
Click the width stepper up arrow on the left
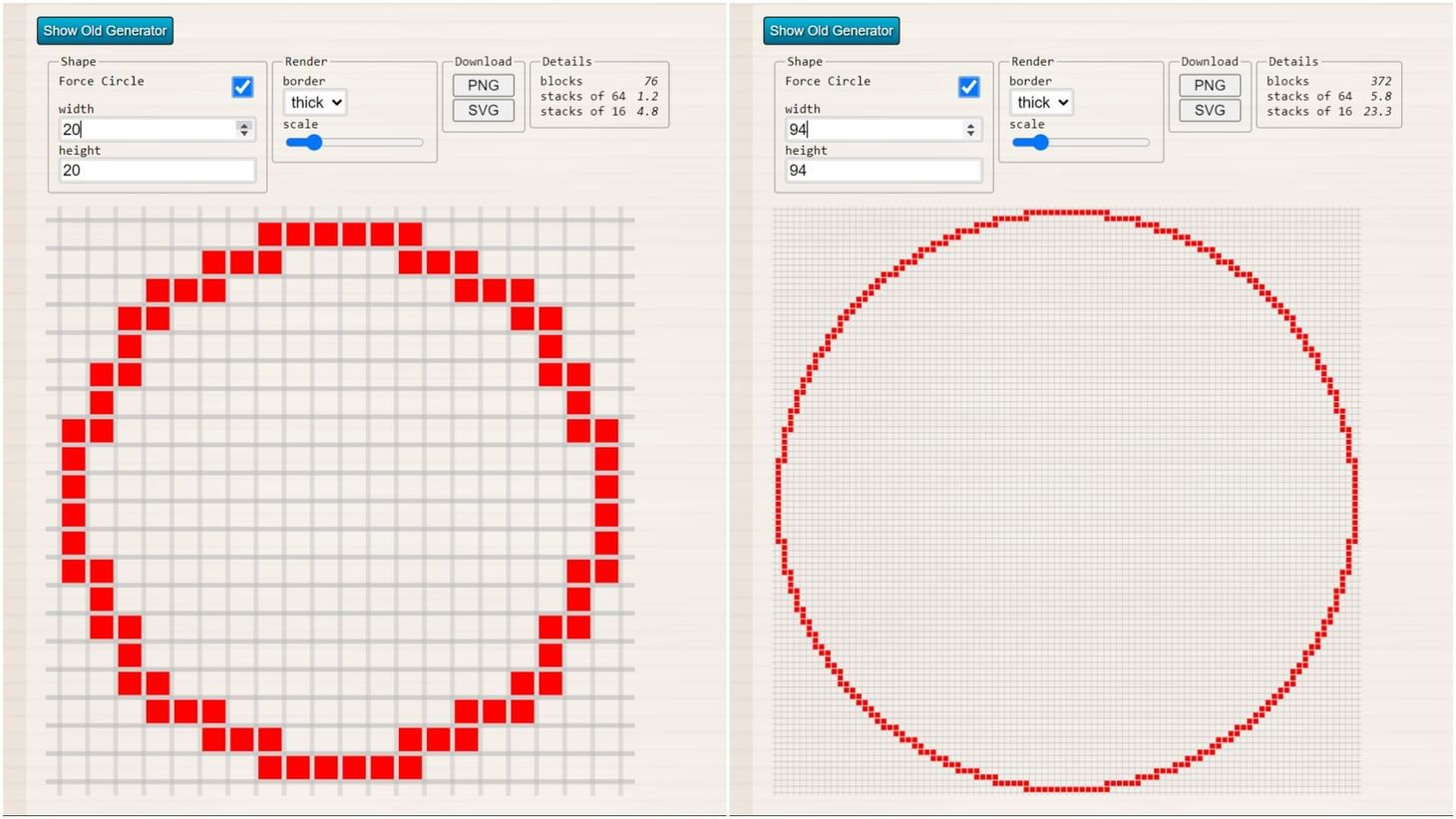pyautogui.click(x=244, y=124)
